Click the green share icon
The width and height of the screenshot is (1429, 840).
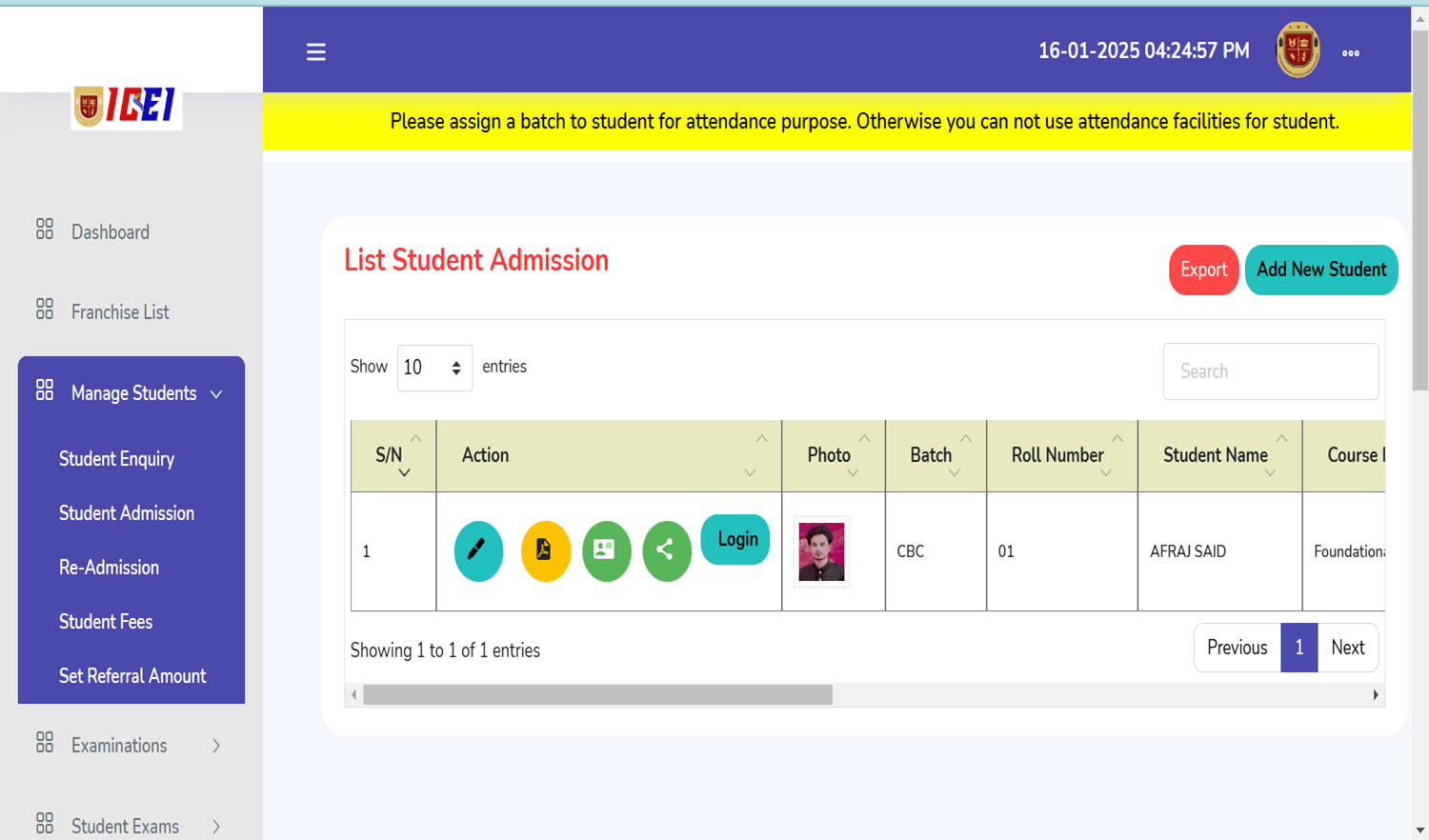pyautogui.click(x=666, y=550)
